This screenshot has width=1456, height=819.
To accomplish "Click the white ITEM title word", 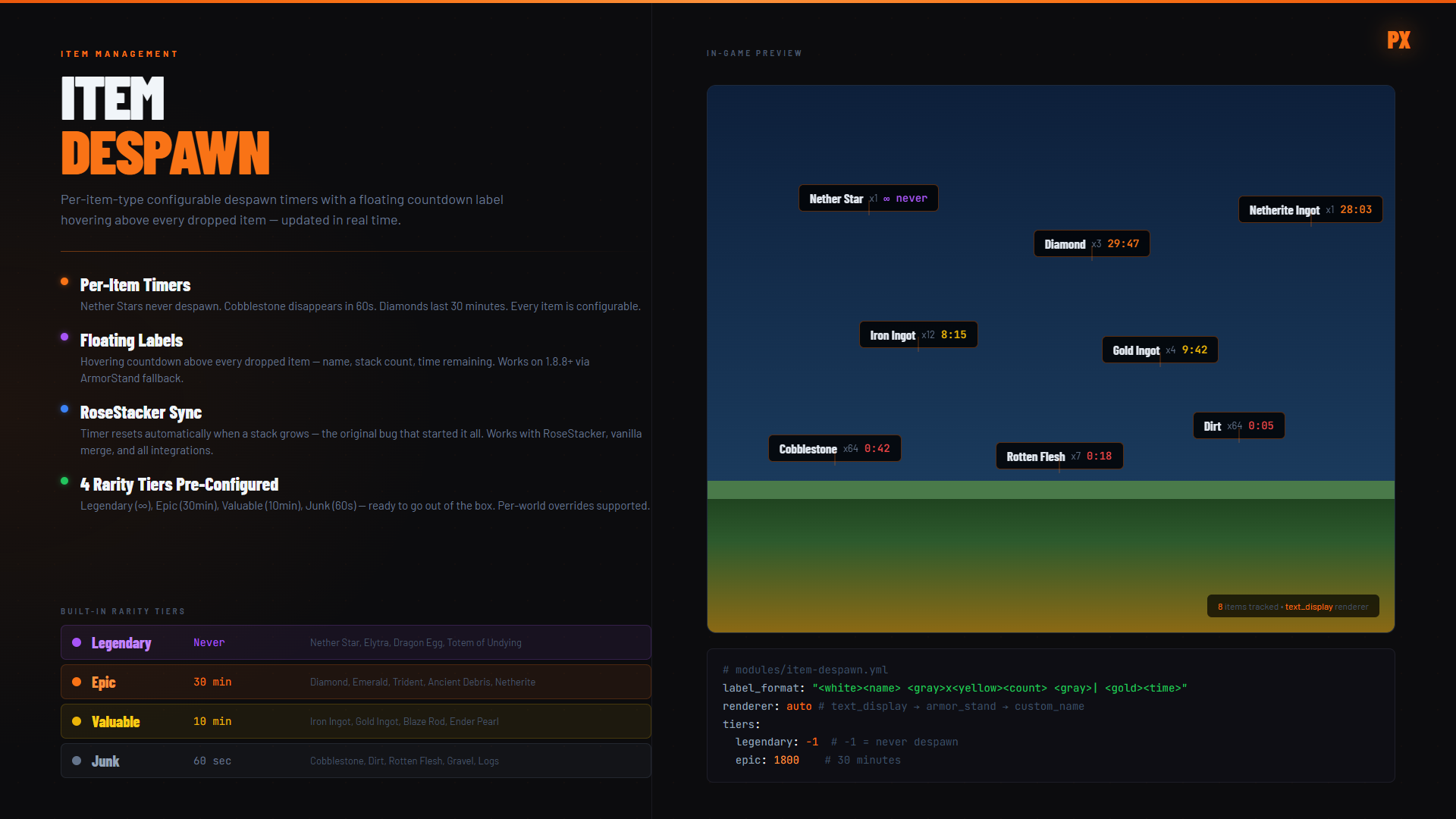I will [112, 98].
